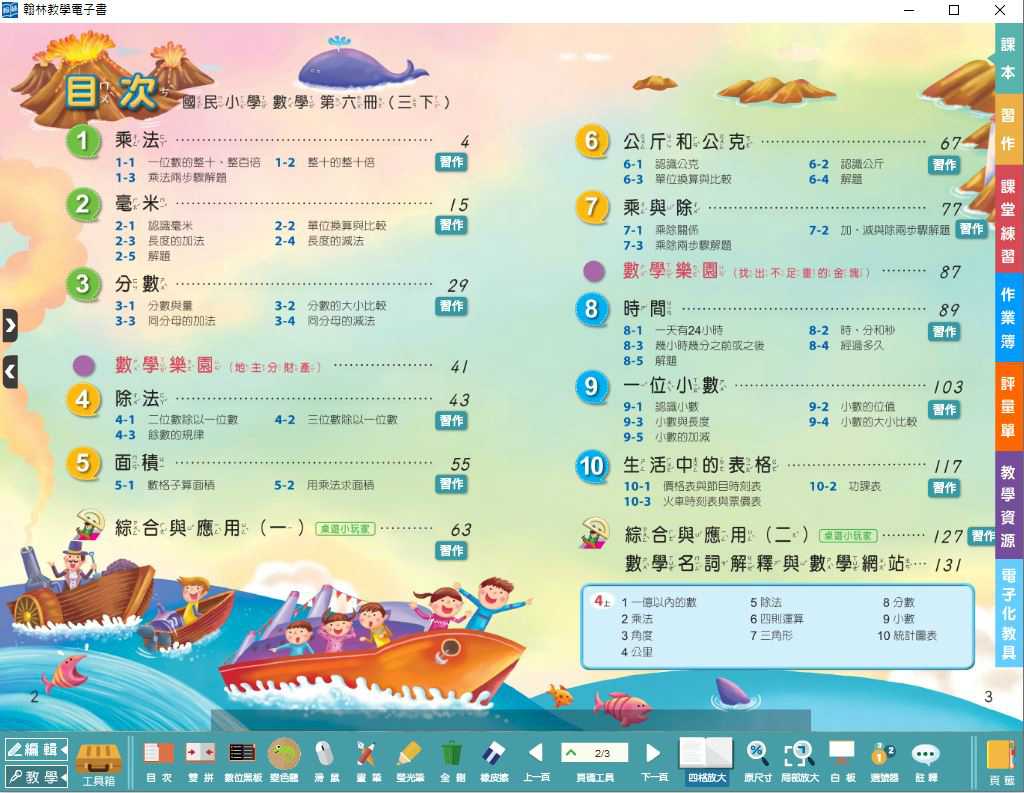Click the icon beside 綜合與應用（一）
Screen dimensions: 1024x793
tap(89, 524)
